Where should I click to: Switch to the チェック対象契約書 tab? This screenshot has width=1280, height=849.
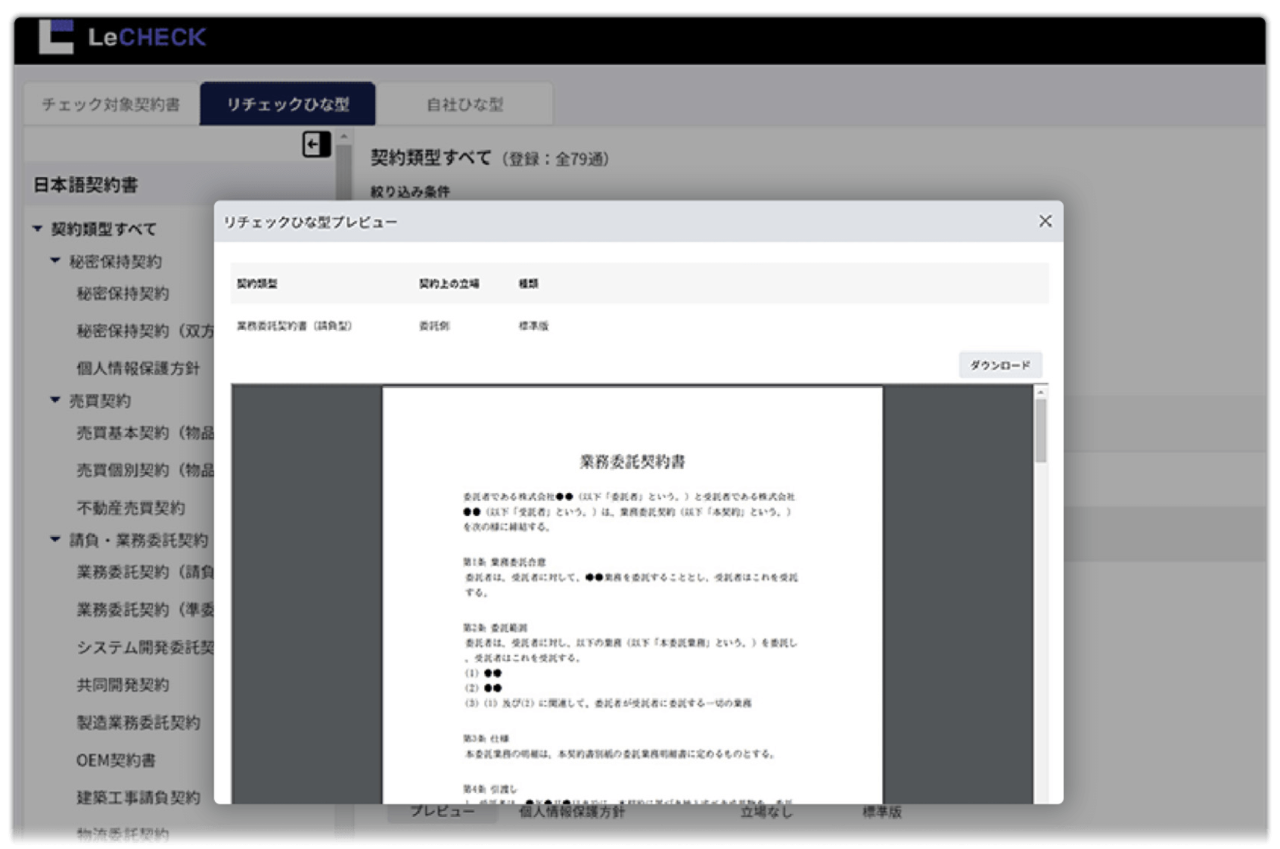coord(111,105)
